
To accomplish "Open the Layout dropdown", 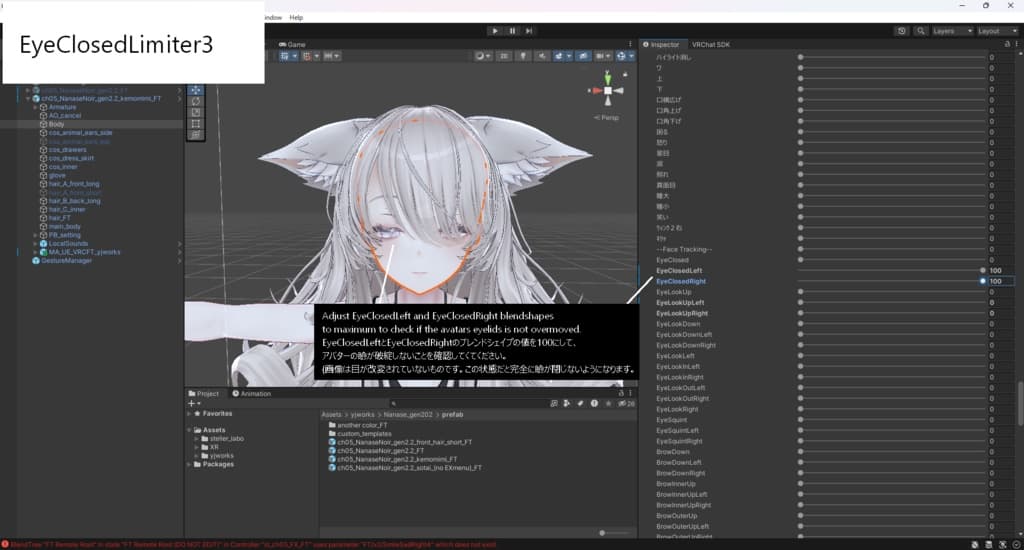I will point(994,31).
